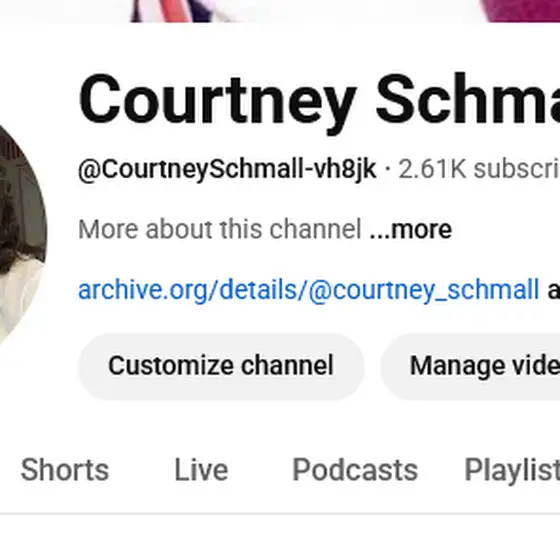Select the @CourtneySchmall-vh8jk handle text
This screenshot has height=560, width=560.
[227, 169]
